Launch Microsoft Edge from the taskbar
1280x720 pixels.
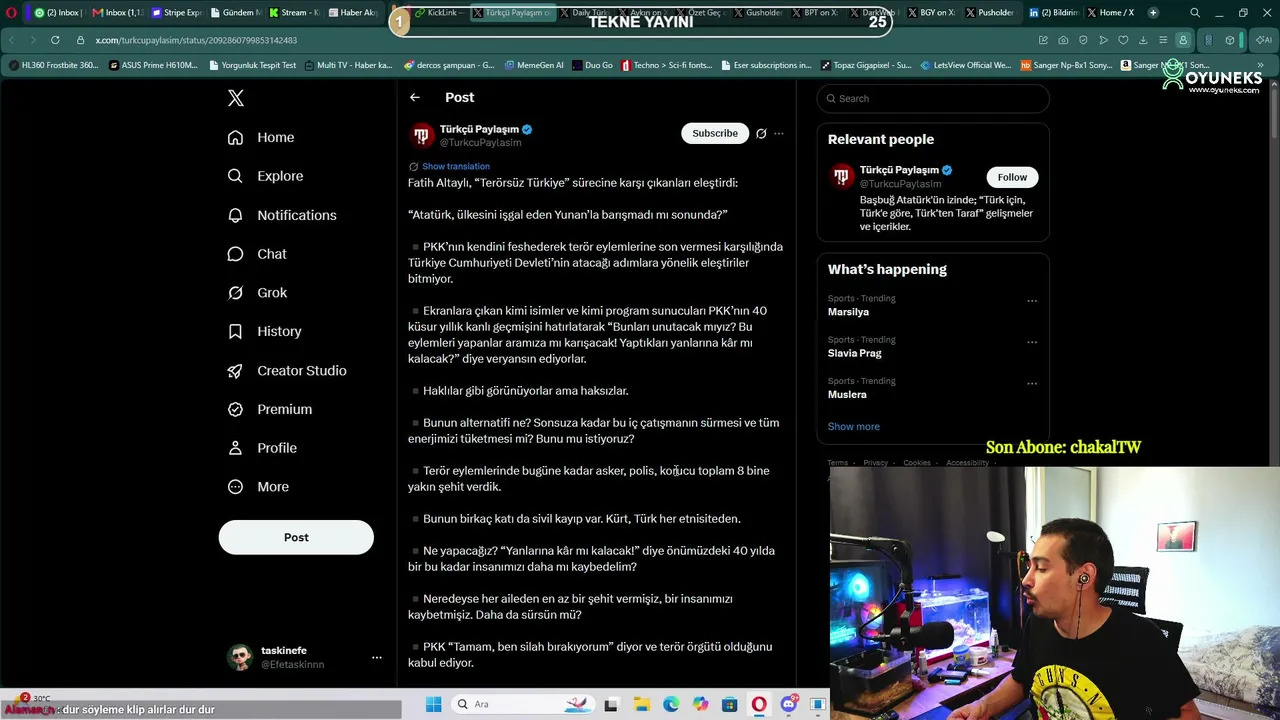coord(671,704)
